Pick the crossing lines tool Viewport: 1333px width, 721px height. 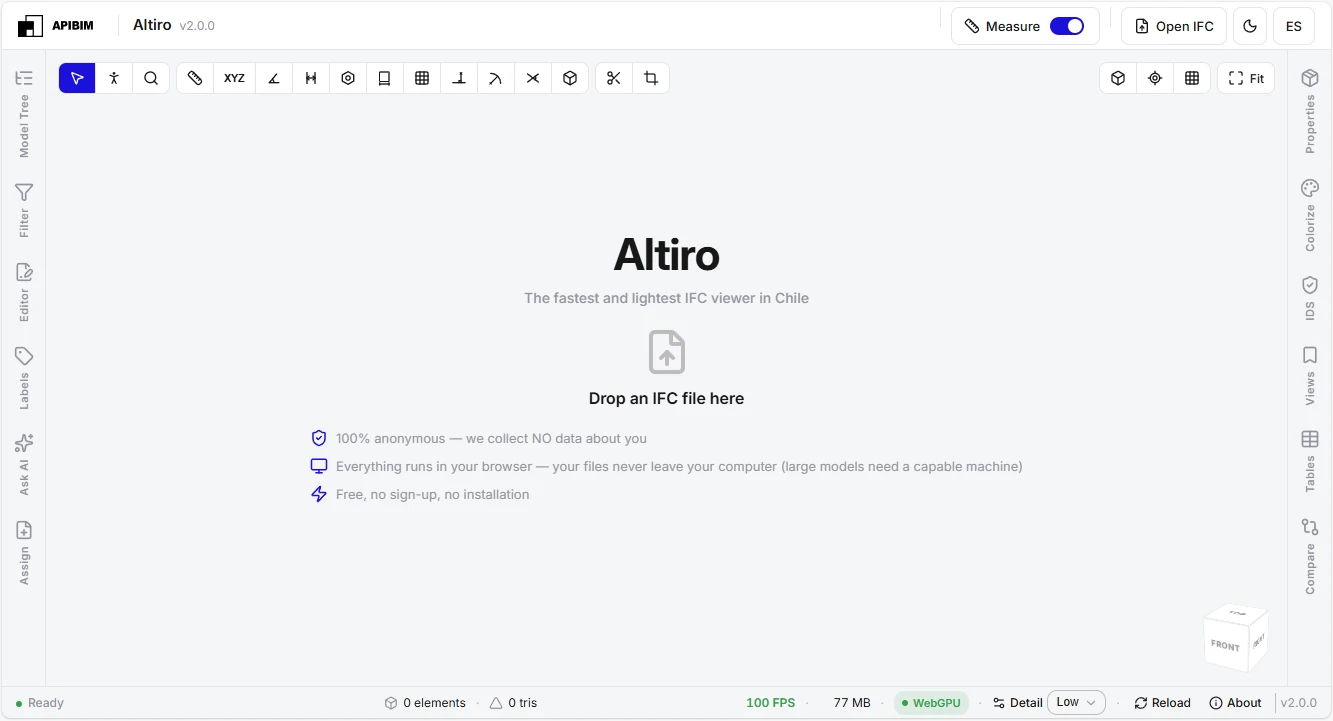533,78
